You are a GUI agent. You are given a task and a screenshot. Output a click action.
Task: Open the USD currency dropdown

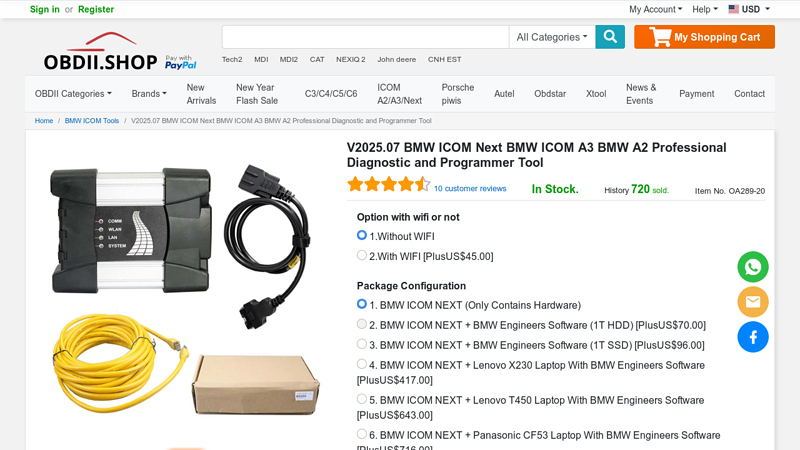pyautogui.click(x=749, y=9)
